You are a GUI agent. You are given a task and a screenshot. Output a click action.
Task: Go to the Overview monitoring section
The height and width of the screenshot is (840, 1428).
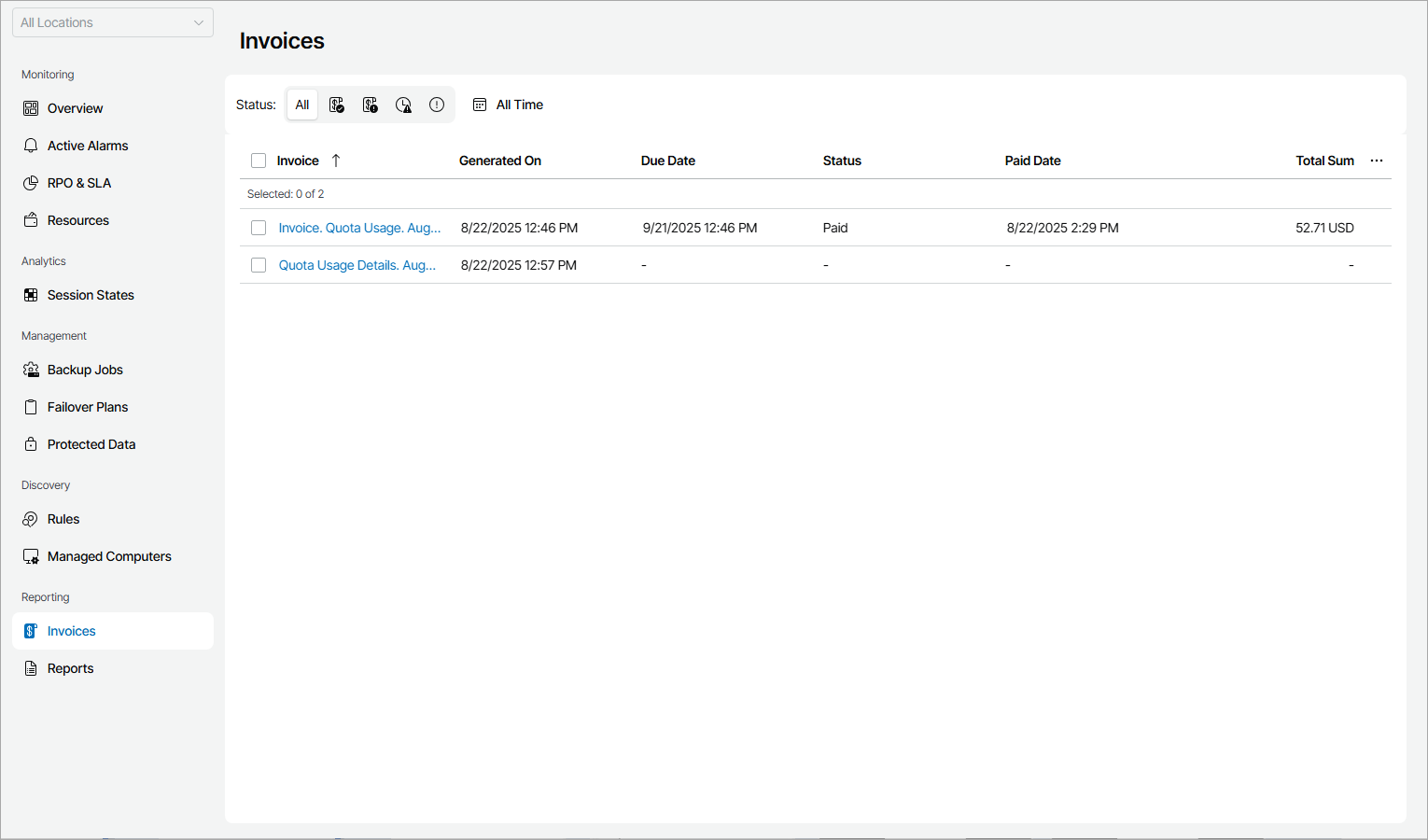click(x=75, y=108)
